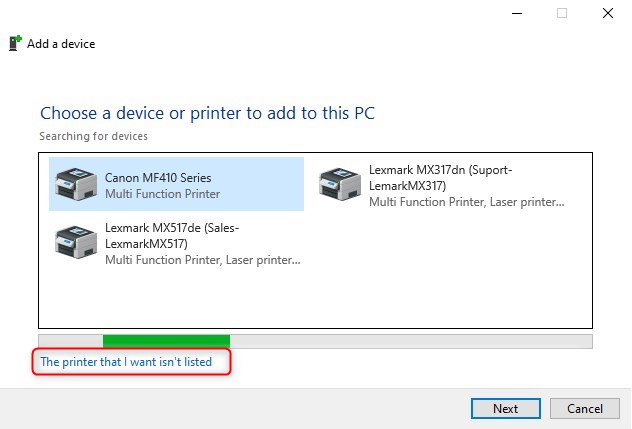Click the Add a device window title text

click(x=61, y=44)
